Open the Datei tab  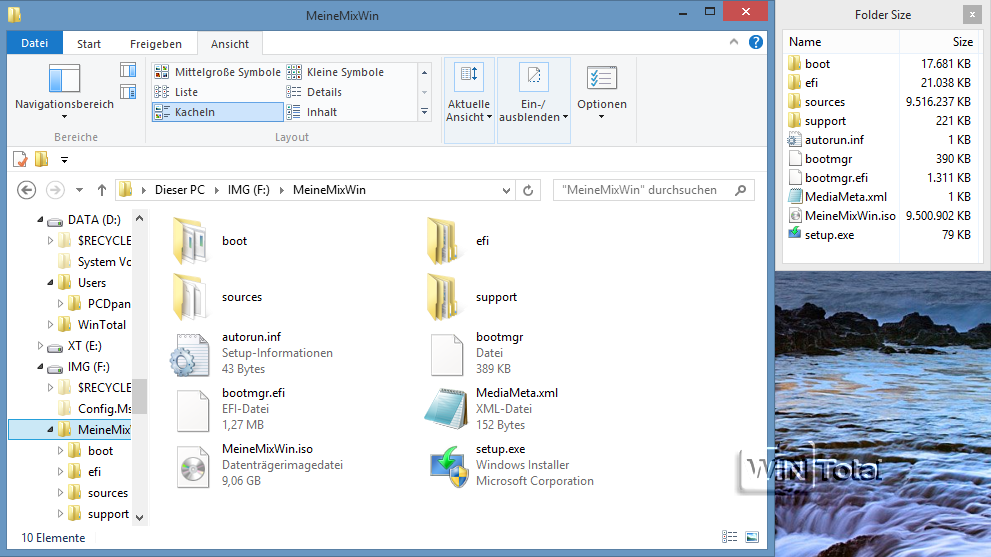[35, 43]
